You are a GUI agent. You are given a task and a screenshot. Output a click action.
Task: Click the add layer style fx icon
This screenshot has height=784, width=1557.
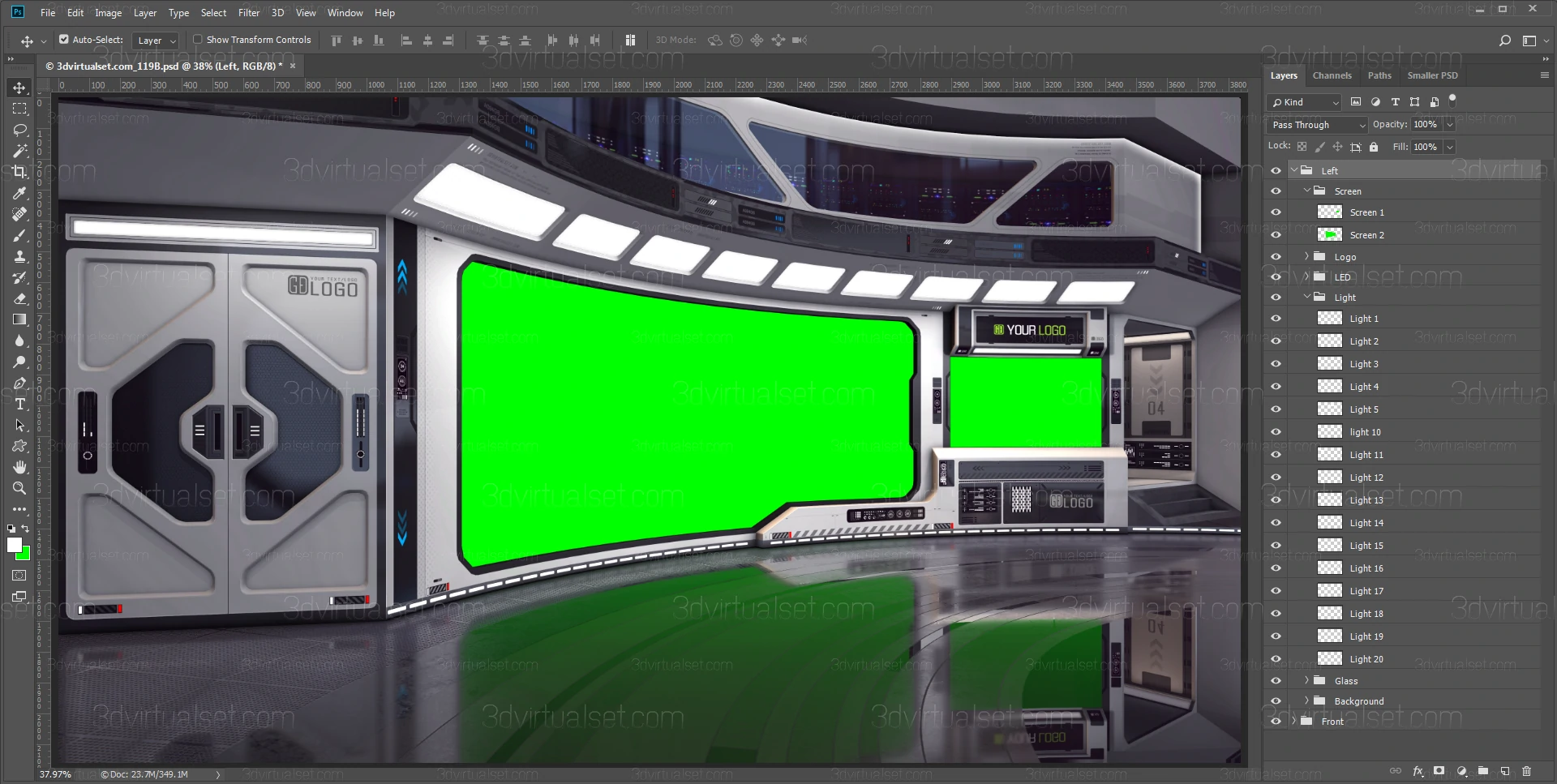click(1418, 771)
